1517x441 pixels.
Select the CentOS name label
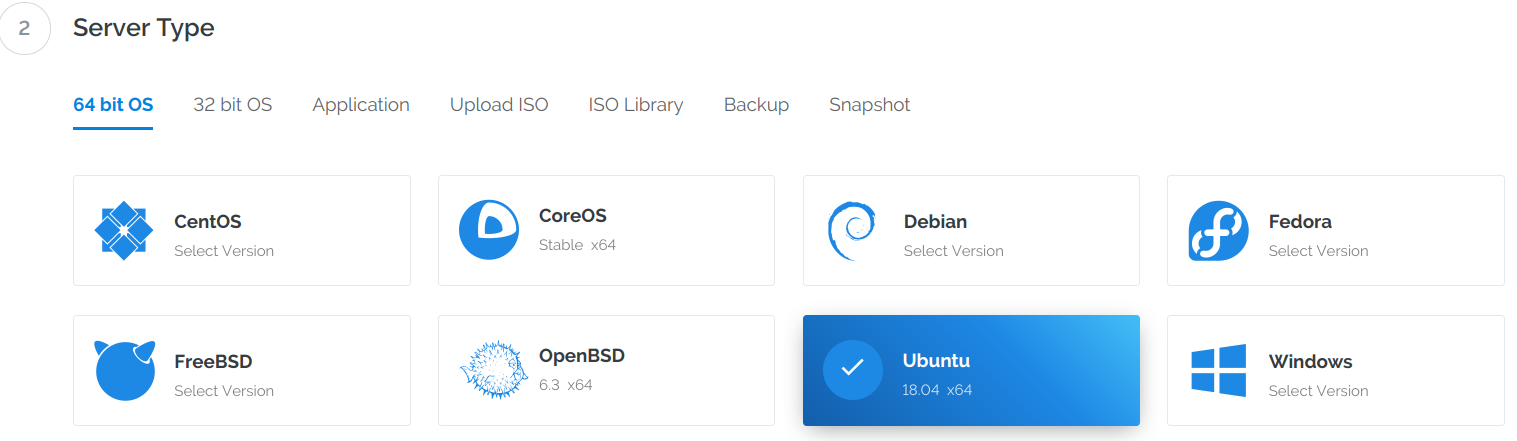(208, 222)
